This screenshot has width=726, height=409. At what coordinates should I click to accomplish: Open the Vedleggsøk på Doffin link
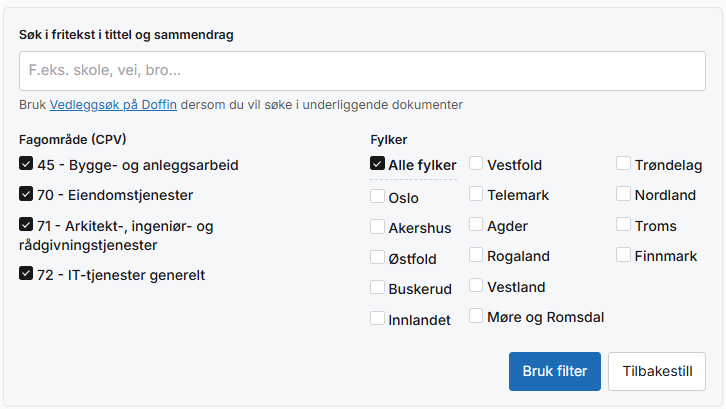(113, 105)
